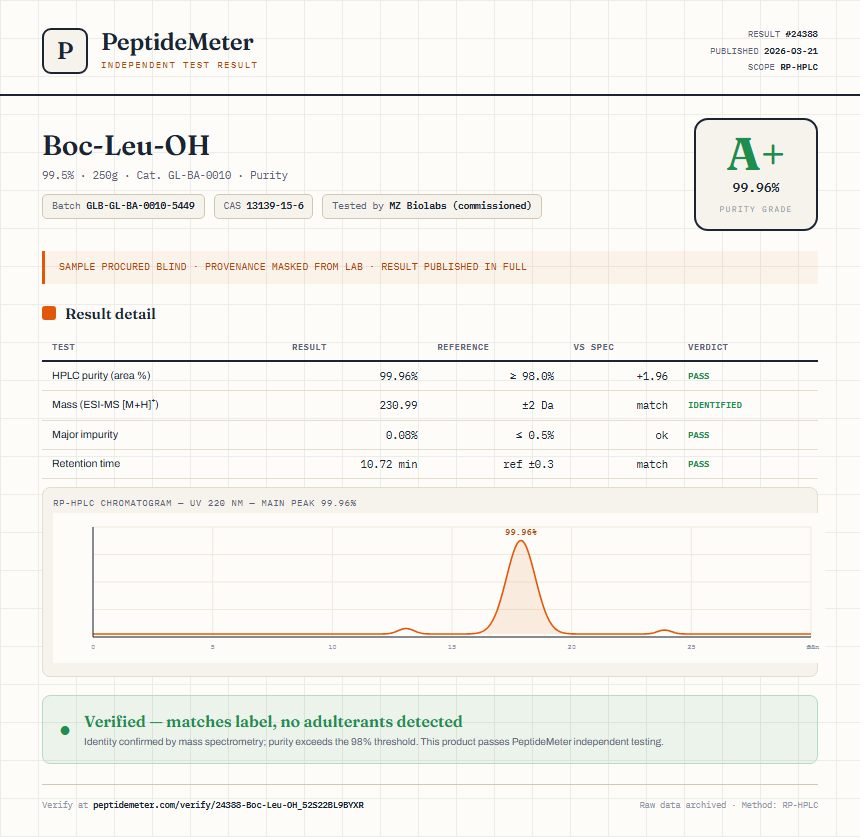Click the ok value in Major impurity row

pyautogui.click(x=661, y=435)
